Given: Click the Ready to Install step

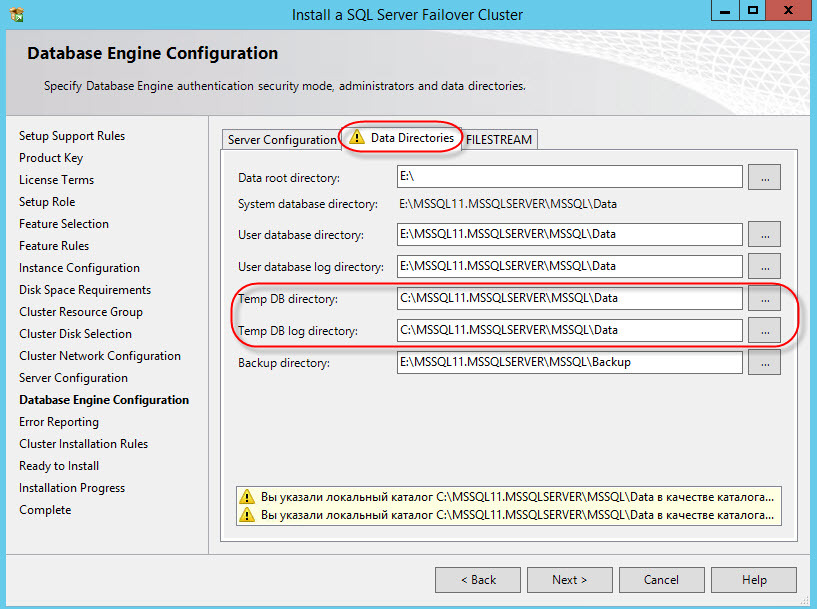Looking at the screenshot, I should tap(58, 465).
